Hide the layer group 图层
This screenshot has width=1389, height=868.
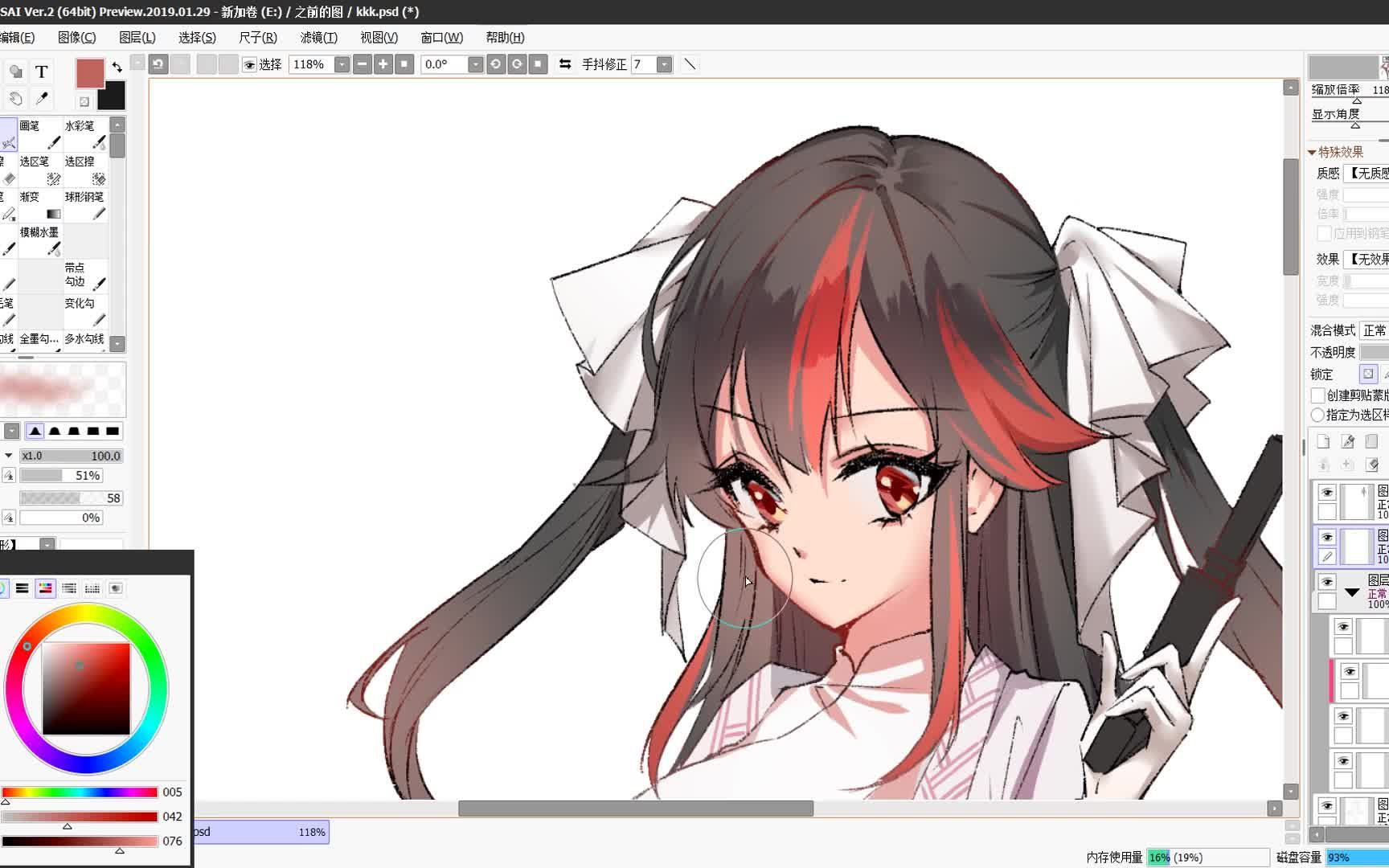[1327, 582]
